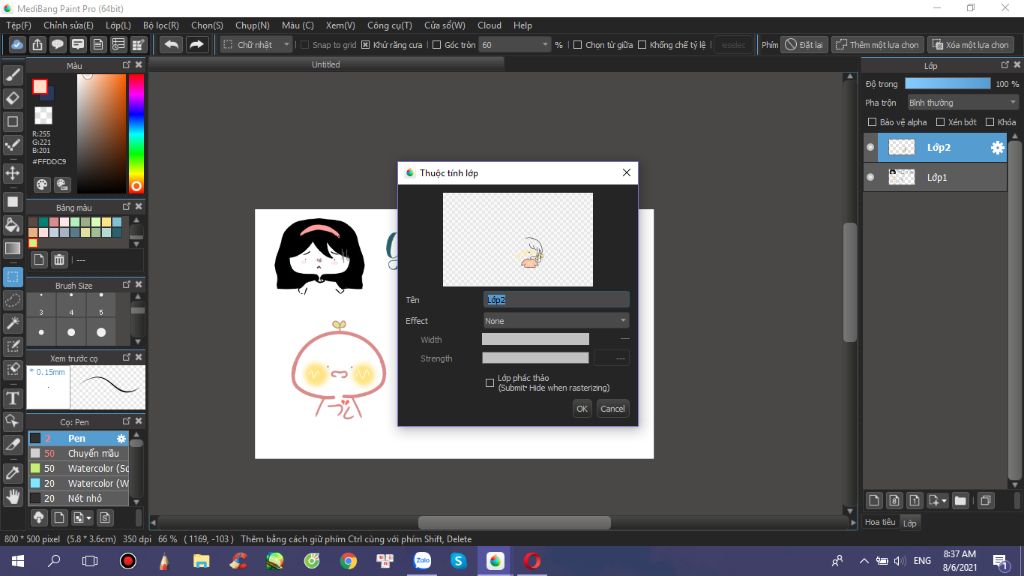
Task: Open the Effect dropdown showing None
Action: pos(556,321)
